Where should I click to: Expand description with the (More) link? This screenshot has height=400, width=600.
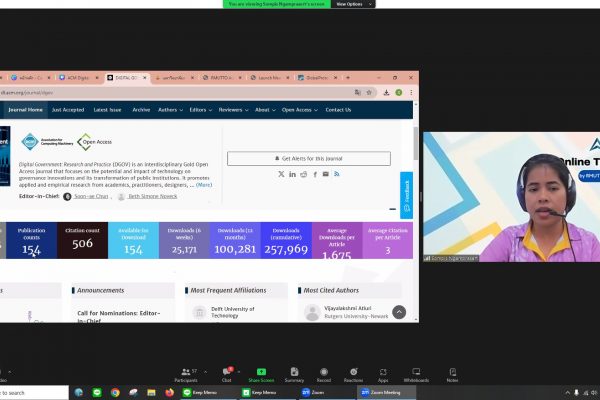[204, 185]
